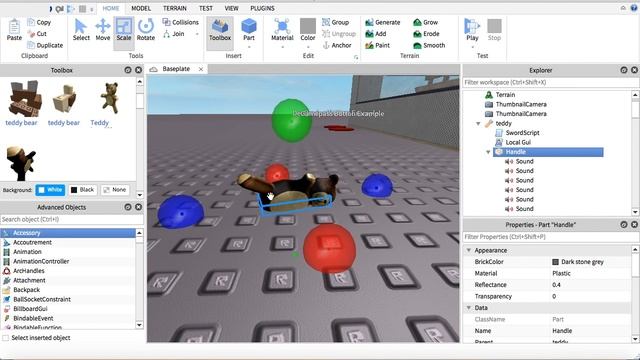Pick the standing Teddy toolbox thumbnail

coord(109,98)
